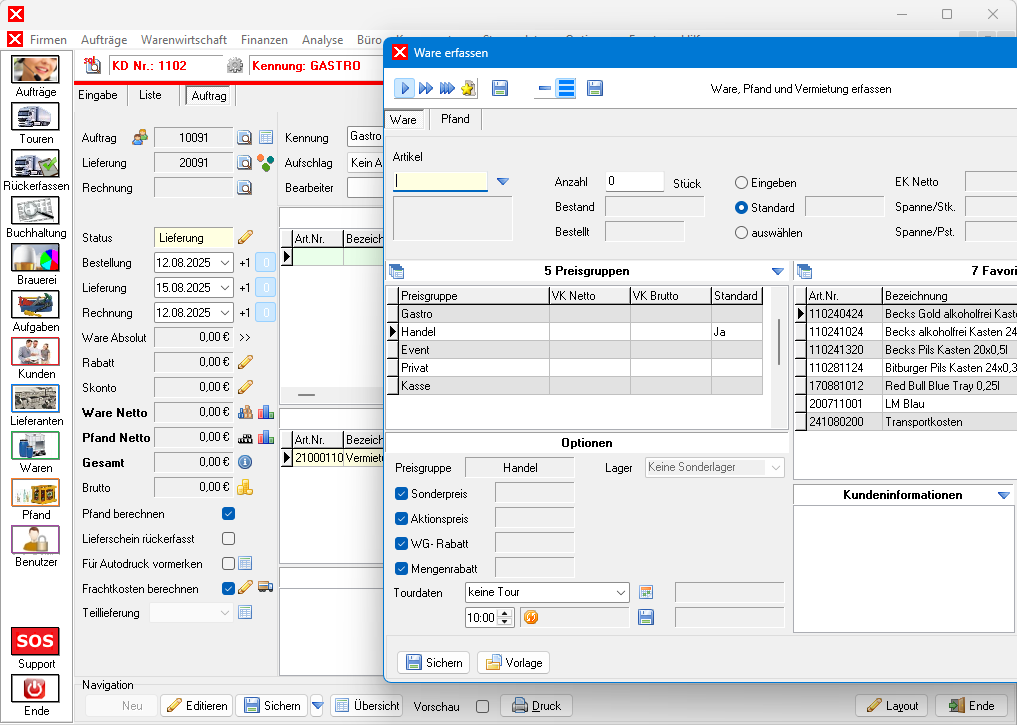
Task: Click the info icon beside Gesamt
Action: pos(244,462)
